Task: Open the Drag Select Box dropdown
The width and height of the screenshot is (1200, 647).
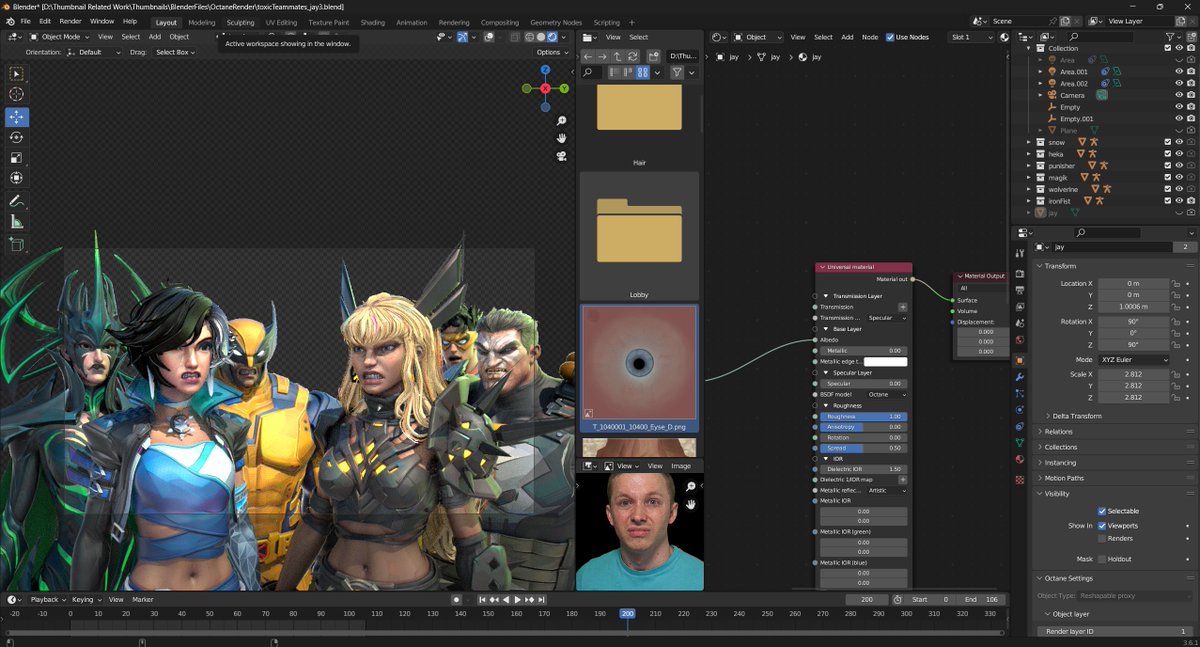Action: (175, 52)
